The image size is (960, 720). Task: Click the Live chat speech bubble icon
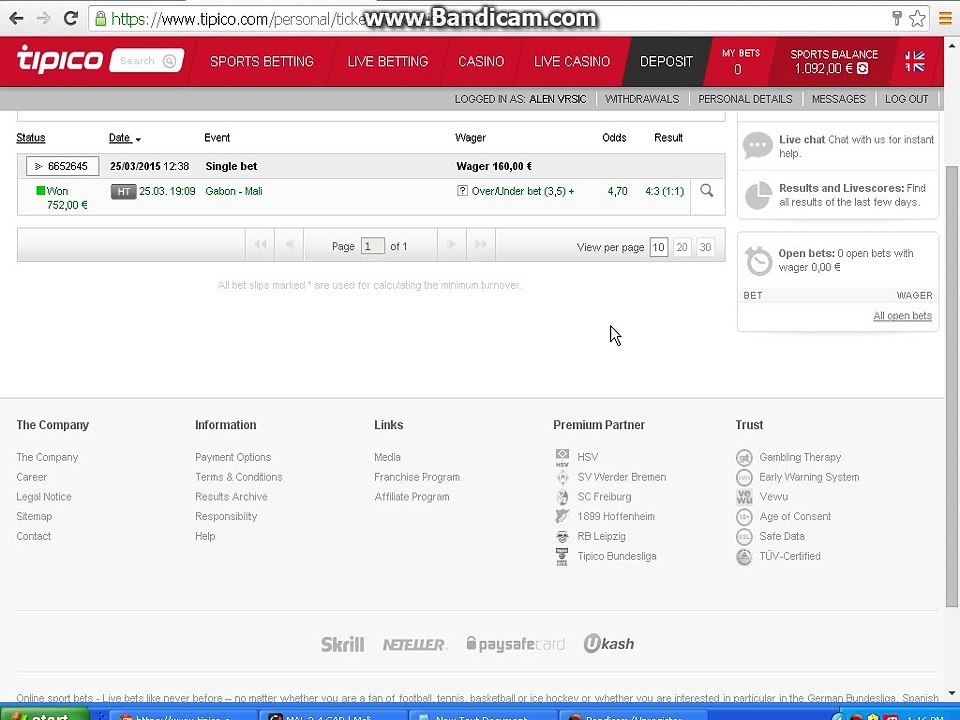click(757, 146)
